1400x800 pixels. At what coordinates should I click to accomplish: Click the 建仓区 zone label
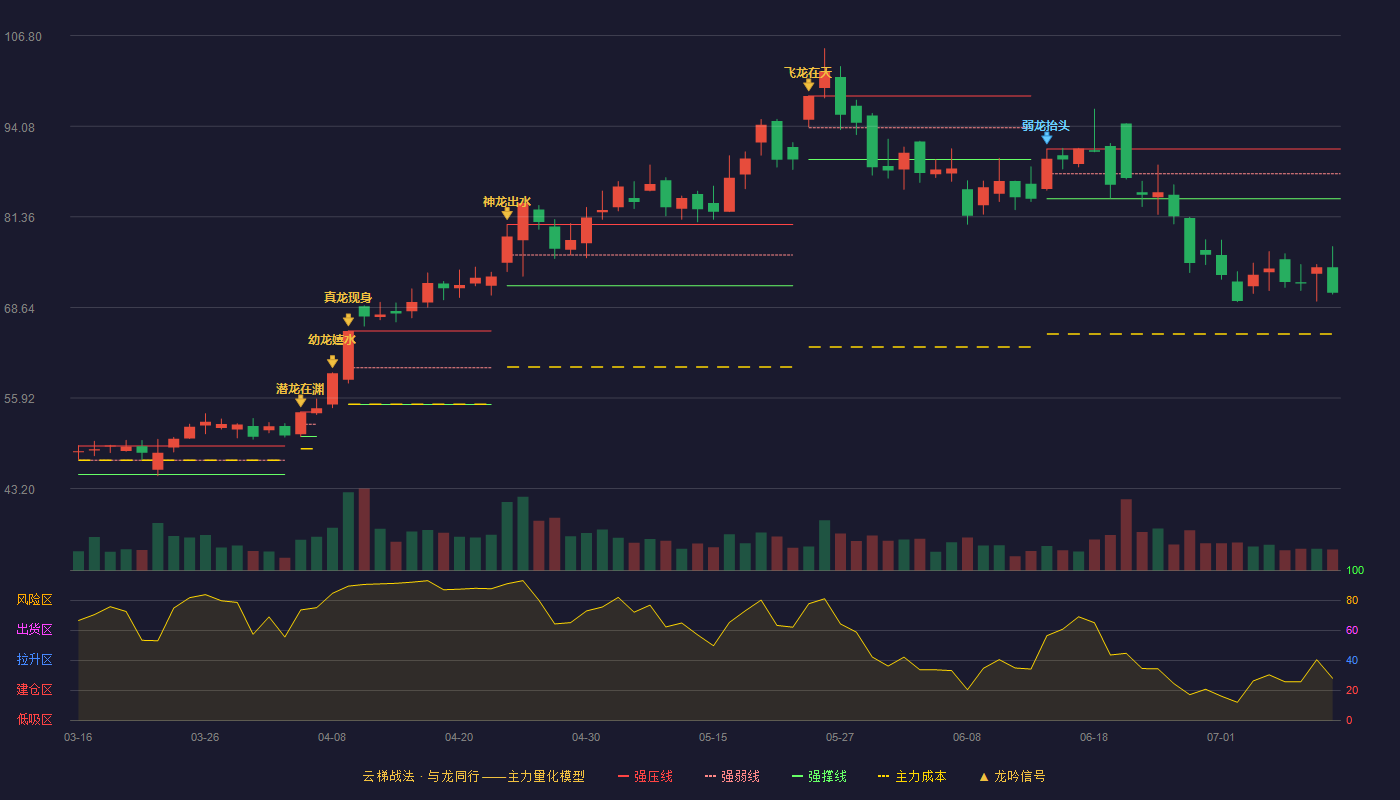(34, 690)
